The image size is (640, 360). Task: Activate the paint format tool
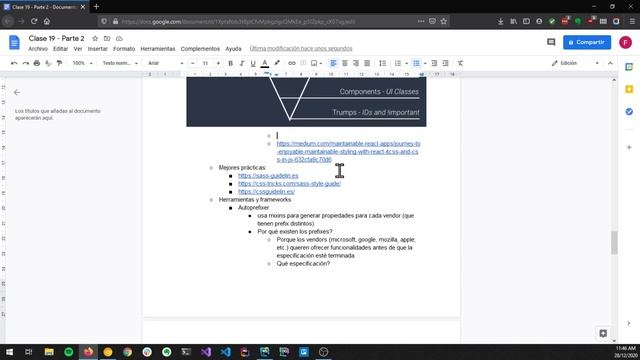click(60, 63)
